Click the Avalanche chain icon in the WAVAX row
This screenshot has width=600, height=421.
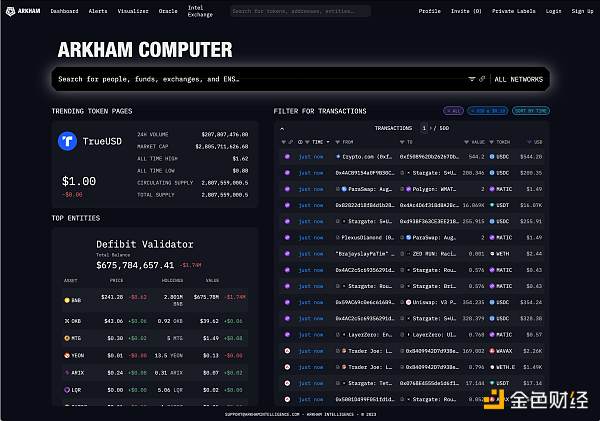[287, 351]
